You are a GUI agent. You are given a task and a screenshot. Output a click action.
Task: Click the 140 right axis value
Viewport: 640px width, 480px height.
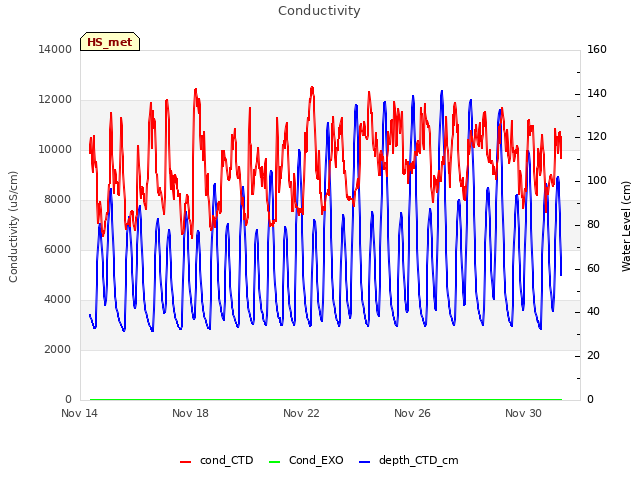tap(597, 93)
